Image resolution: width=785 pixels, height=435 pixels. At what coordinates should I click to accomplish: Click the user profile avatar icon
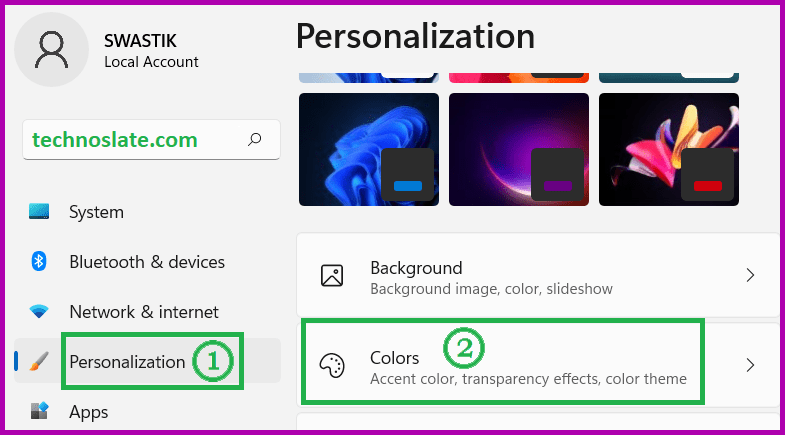52,50
